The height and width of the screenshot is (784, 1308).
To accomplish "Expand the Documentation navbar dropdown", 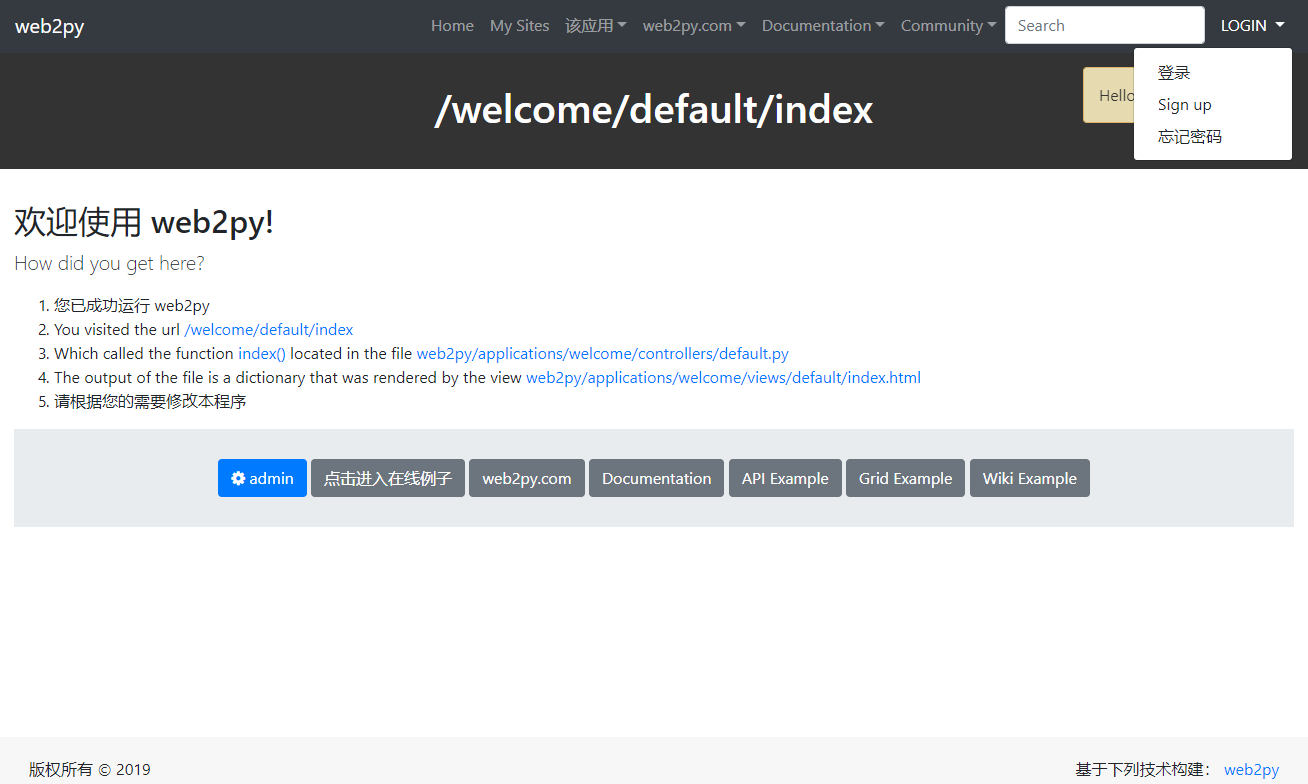I will click(823, 26).
